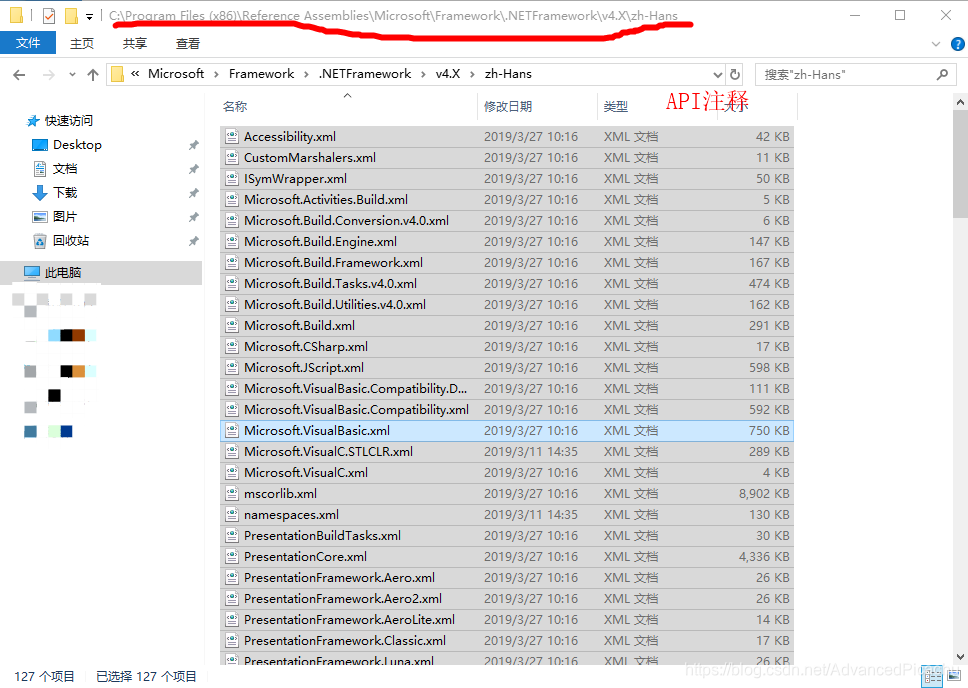Open 下载 in quick access

pyautogui.click(x=65, y=193)
